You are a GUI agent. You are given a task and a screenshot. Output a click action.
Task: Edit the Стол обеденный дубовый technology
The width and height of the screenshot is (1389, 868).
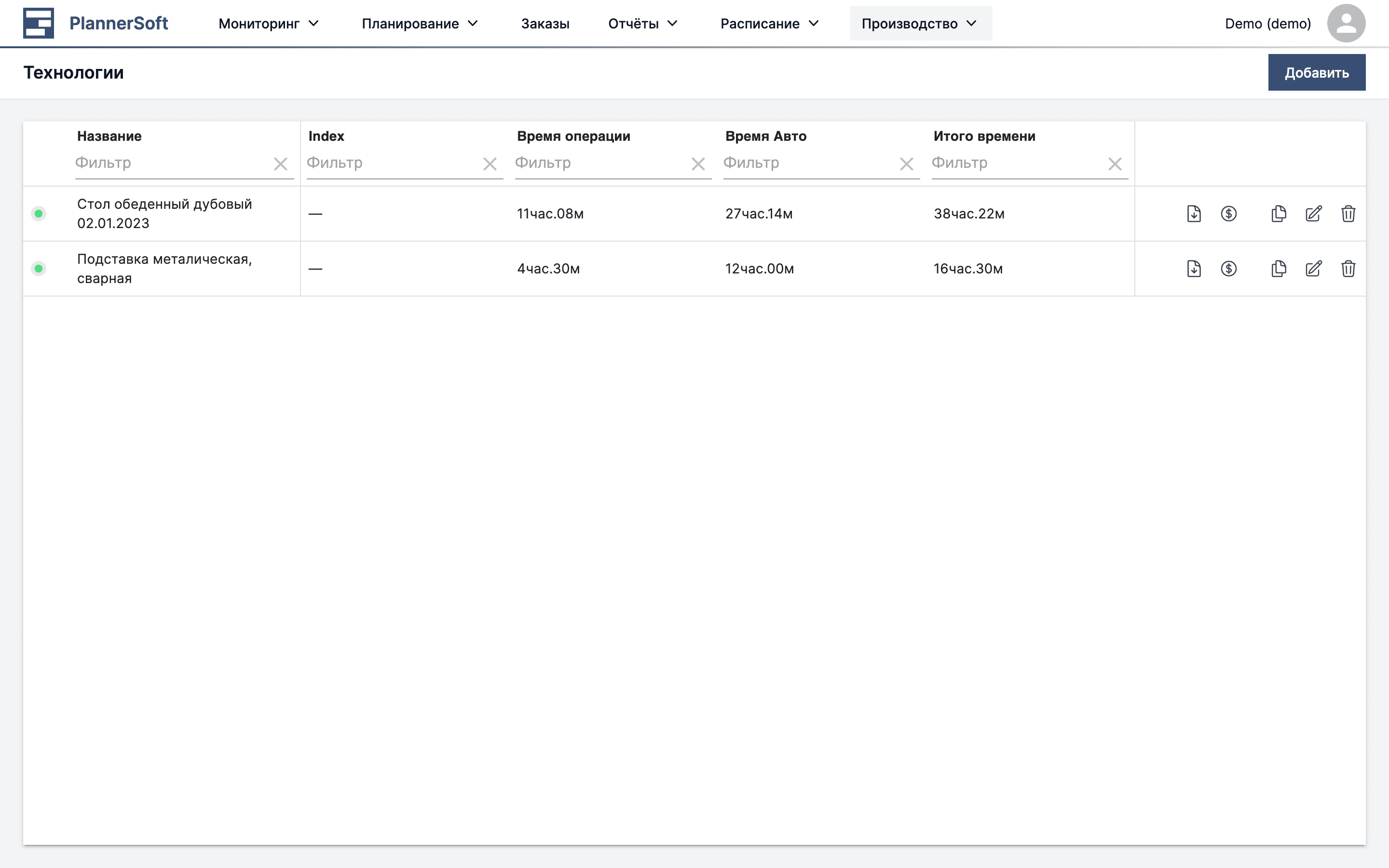point(1313,214)
